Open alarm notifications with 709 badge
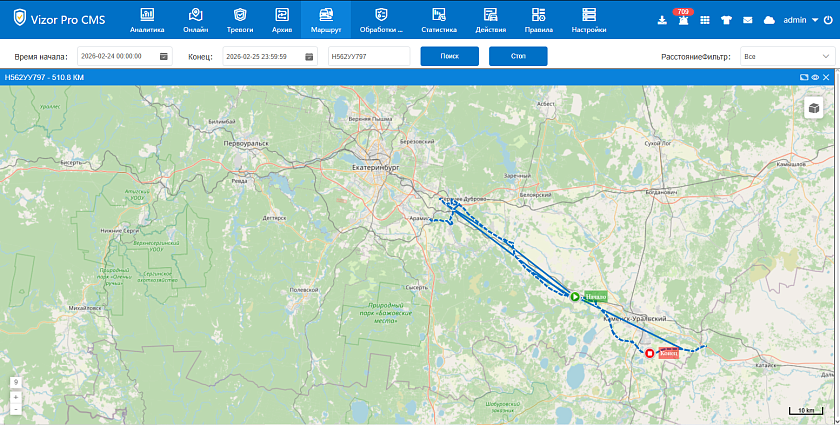The height and width of the screenshot is (425, 840). coord(683,20)
